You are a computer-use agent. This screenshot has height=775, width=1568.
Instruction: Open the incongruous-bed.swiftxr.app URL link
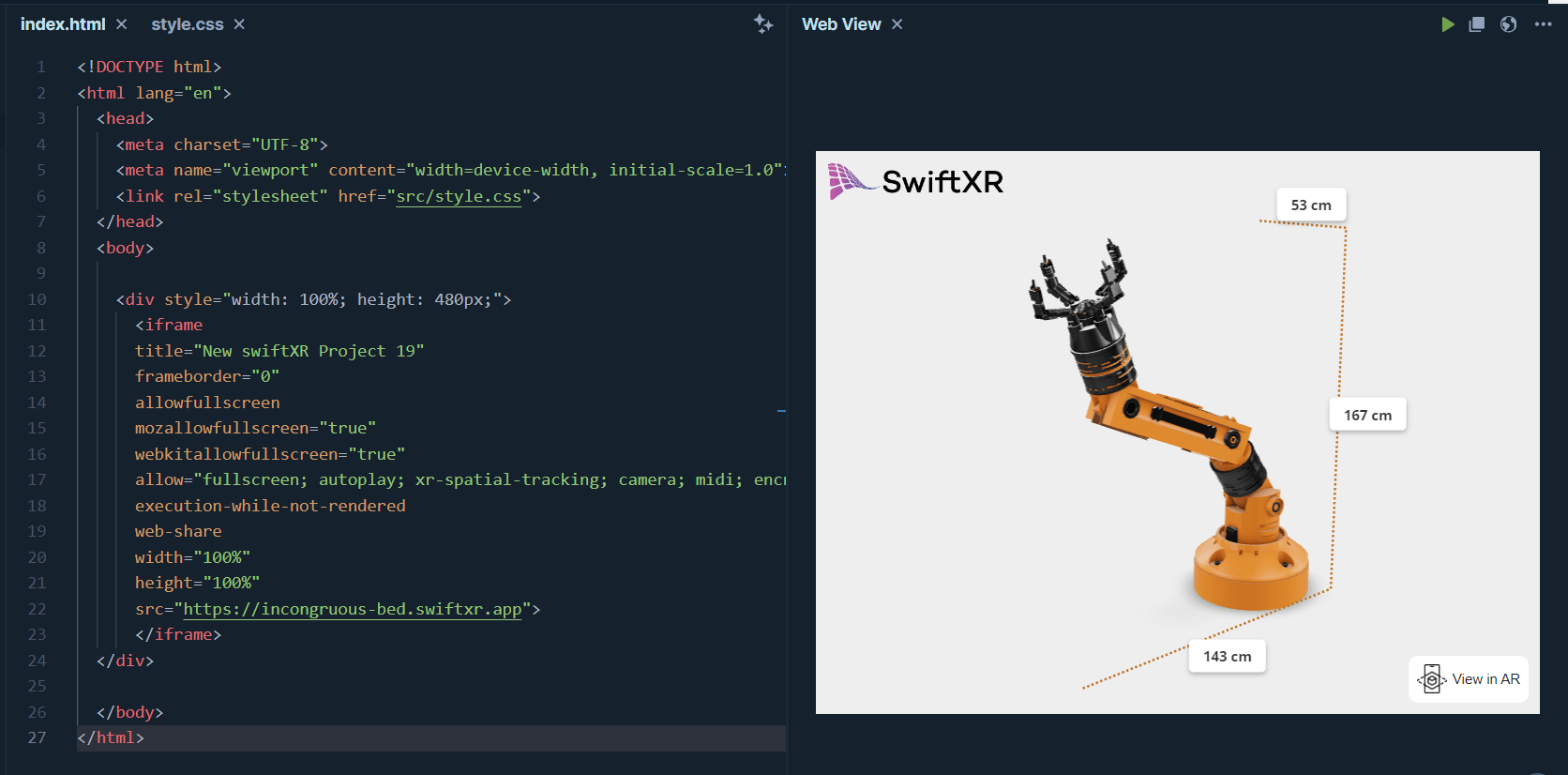pos(352,609)
